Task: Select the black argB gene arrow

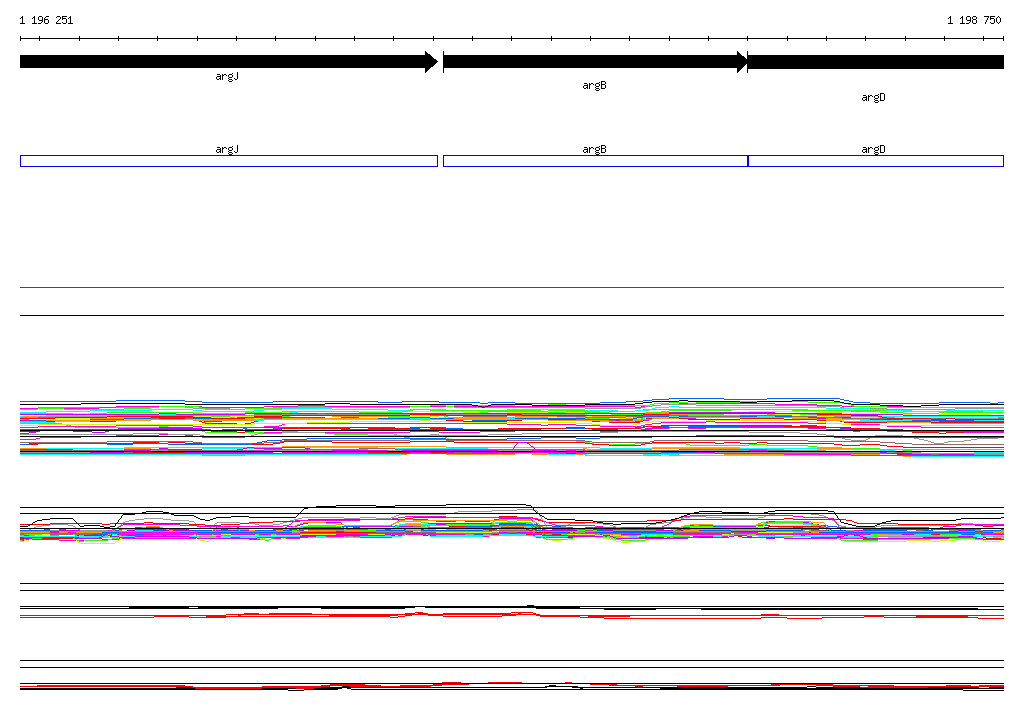Action: pos(595,62)
